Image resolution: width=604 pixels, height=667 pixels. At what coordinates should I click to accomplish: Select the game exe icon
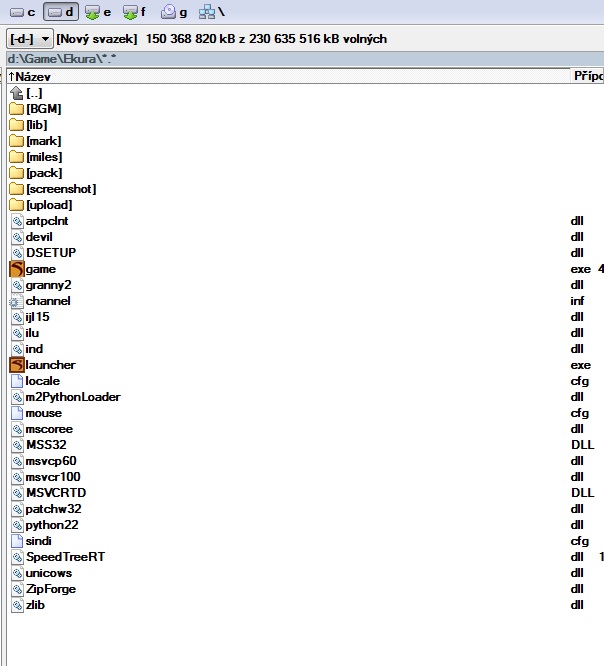17,269
